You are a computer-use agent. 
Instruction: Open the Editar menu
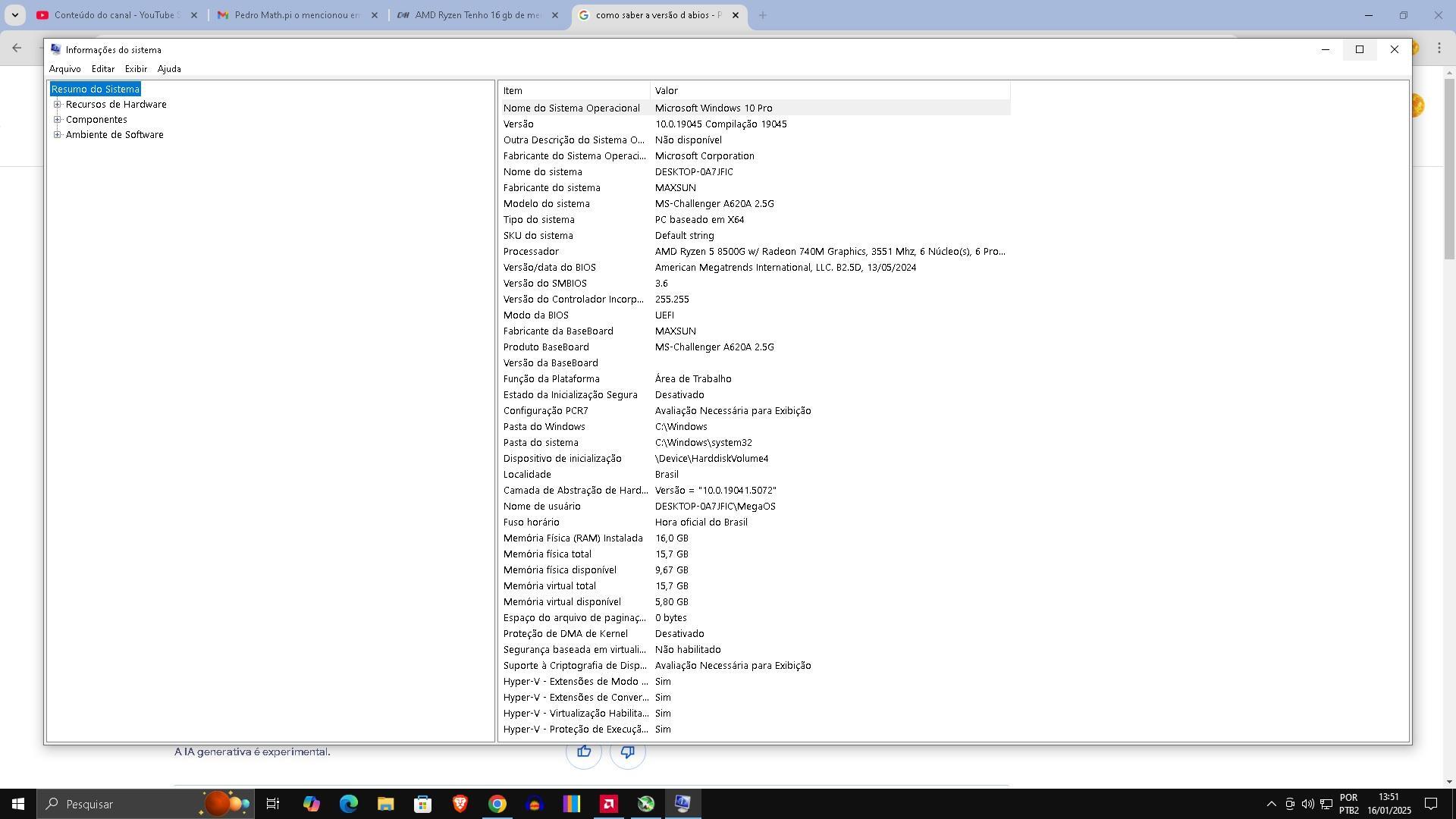(x=103, y=69)
